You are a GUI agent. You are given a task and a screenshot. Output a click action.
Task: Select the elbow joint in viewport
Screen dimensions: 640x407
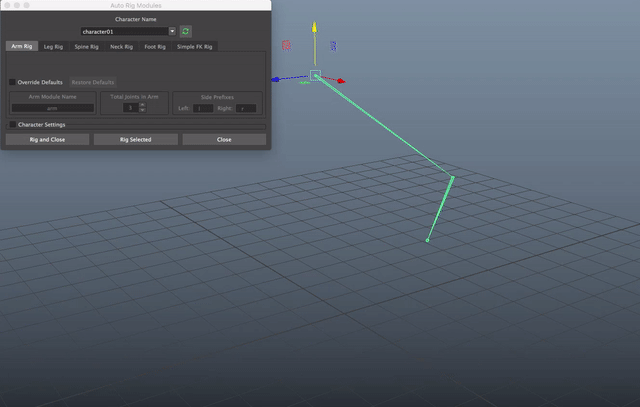(x=452, y=177)
